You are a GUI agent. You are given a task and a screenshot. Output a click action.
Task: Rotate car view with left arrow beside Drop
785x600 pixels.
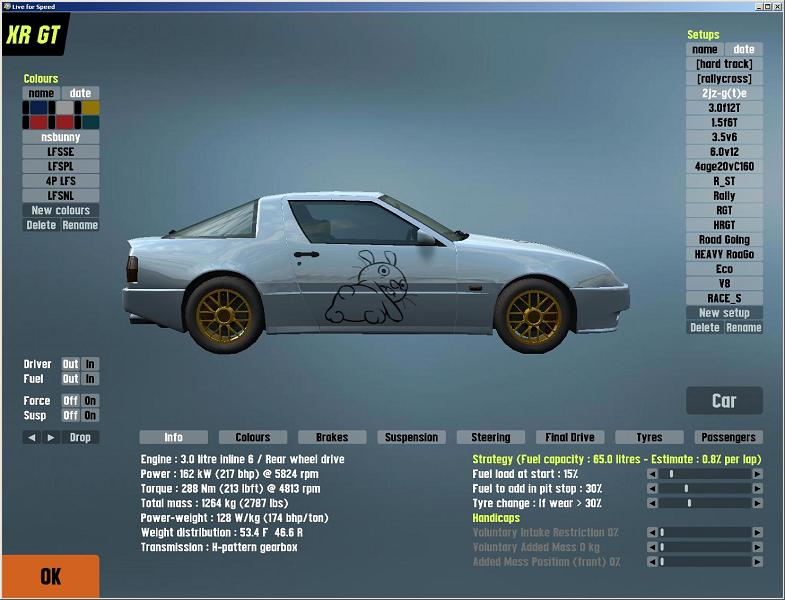(x=32, y=437)
